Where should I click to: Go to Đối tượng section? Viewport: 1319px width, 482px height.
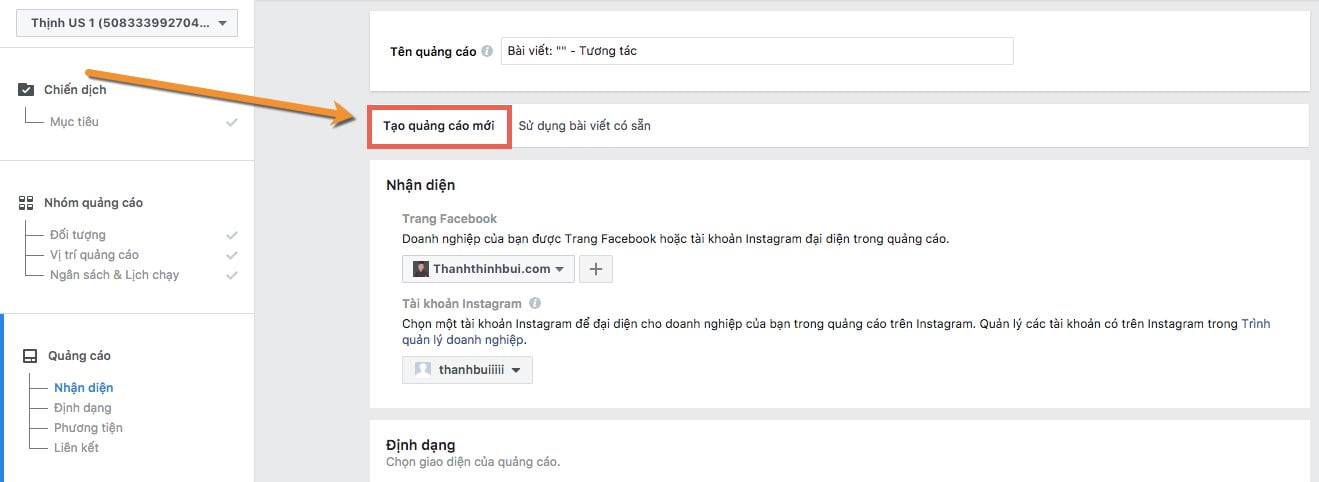(78, 235)
